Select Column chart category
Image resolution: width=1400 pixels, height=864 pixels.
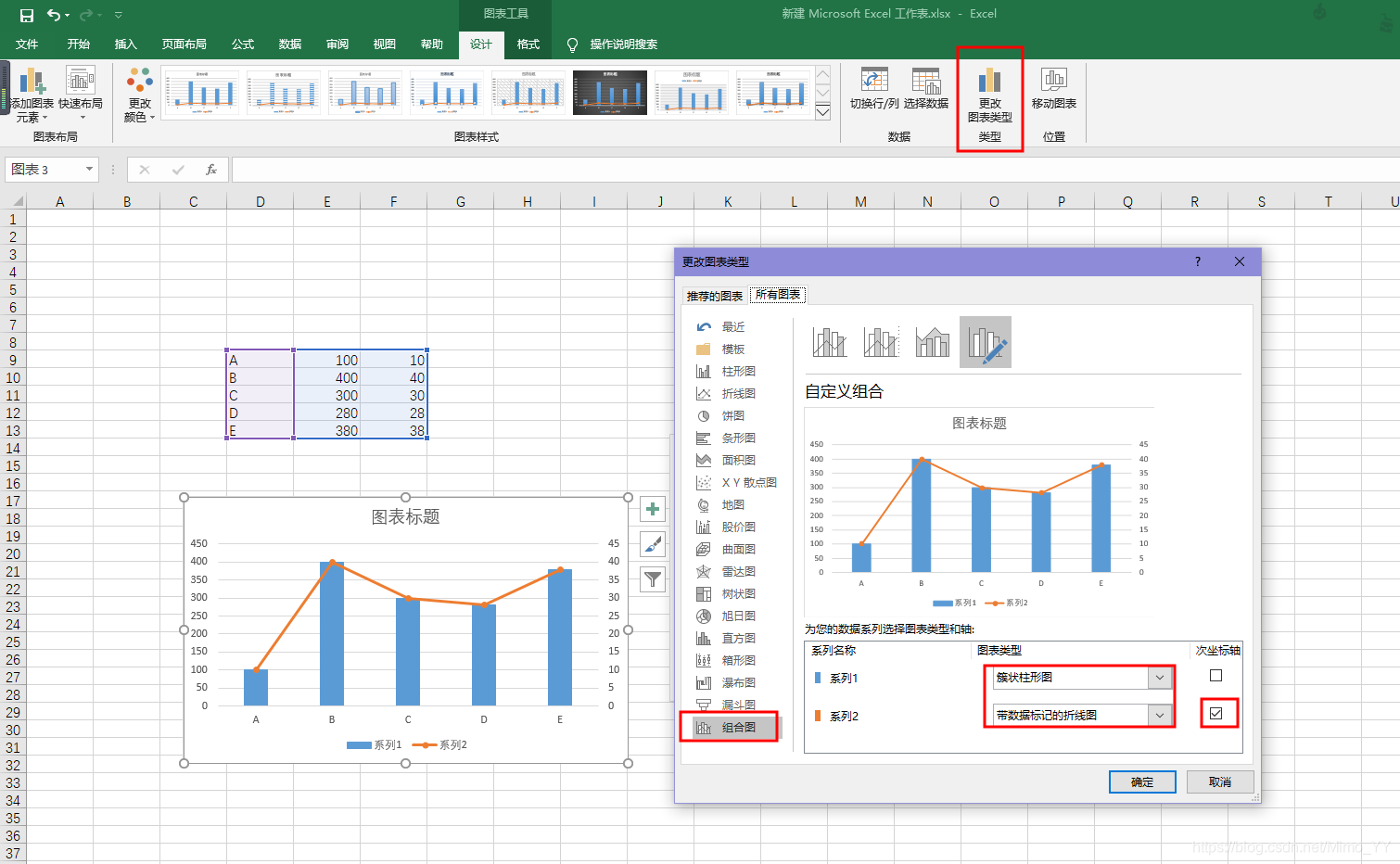pyautogui.click(x=738, y=372)
